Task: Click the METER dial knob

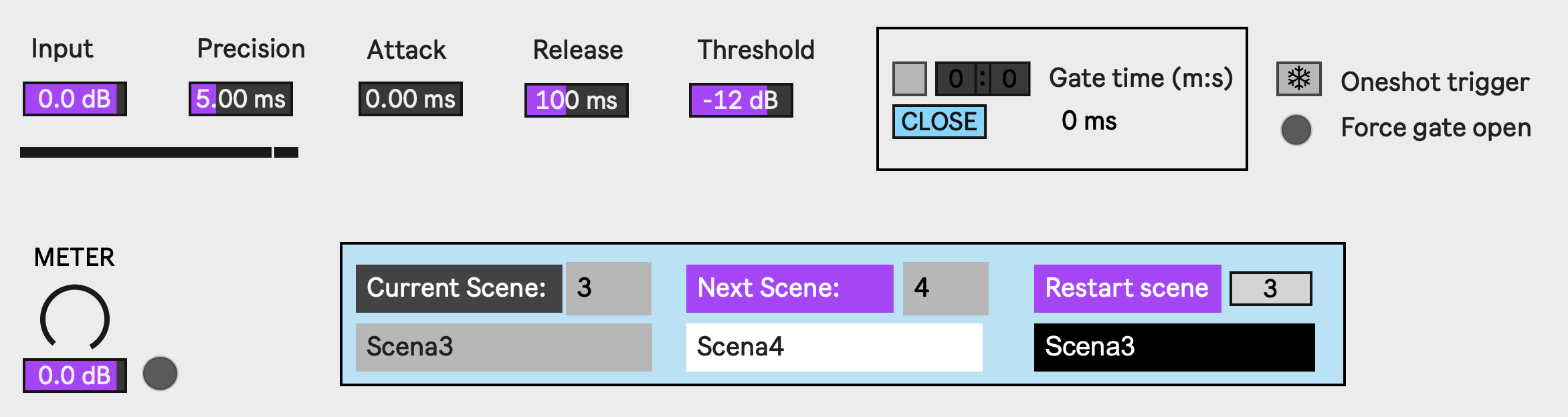Action: [x=75, y=318]
